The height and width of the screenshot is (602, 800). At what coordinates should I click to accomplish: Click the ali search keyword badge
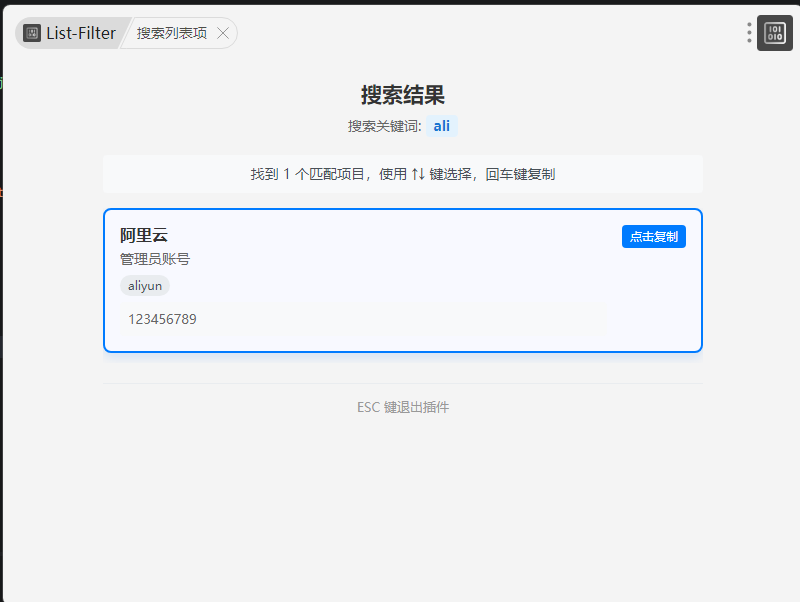442,126
